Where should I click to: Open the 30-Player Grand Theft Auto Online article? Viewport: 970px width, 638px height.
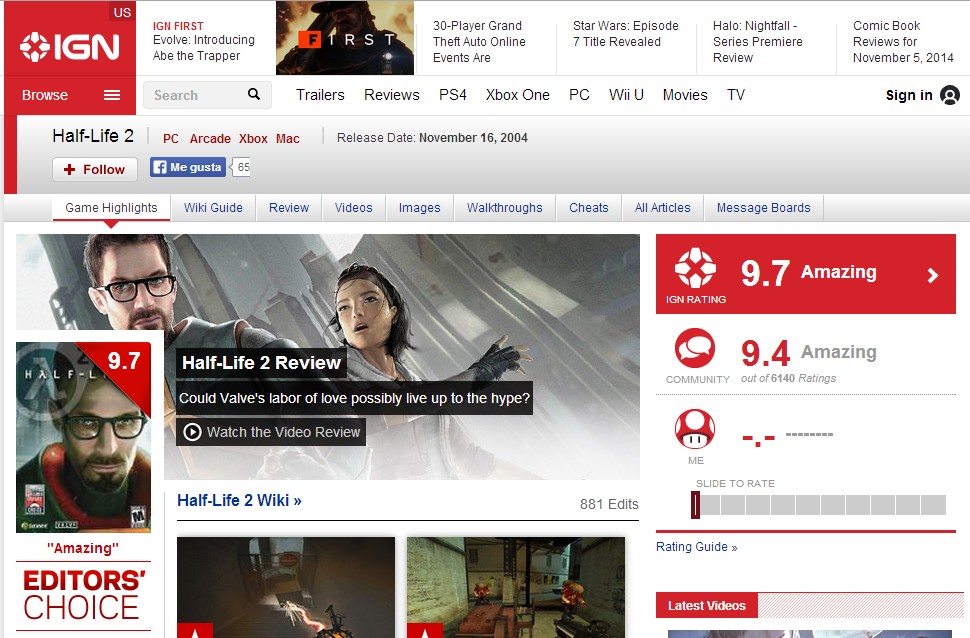(479, 41)
